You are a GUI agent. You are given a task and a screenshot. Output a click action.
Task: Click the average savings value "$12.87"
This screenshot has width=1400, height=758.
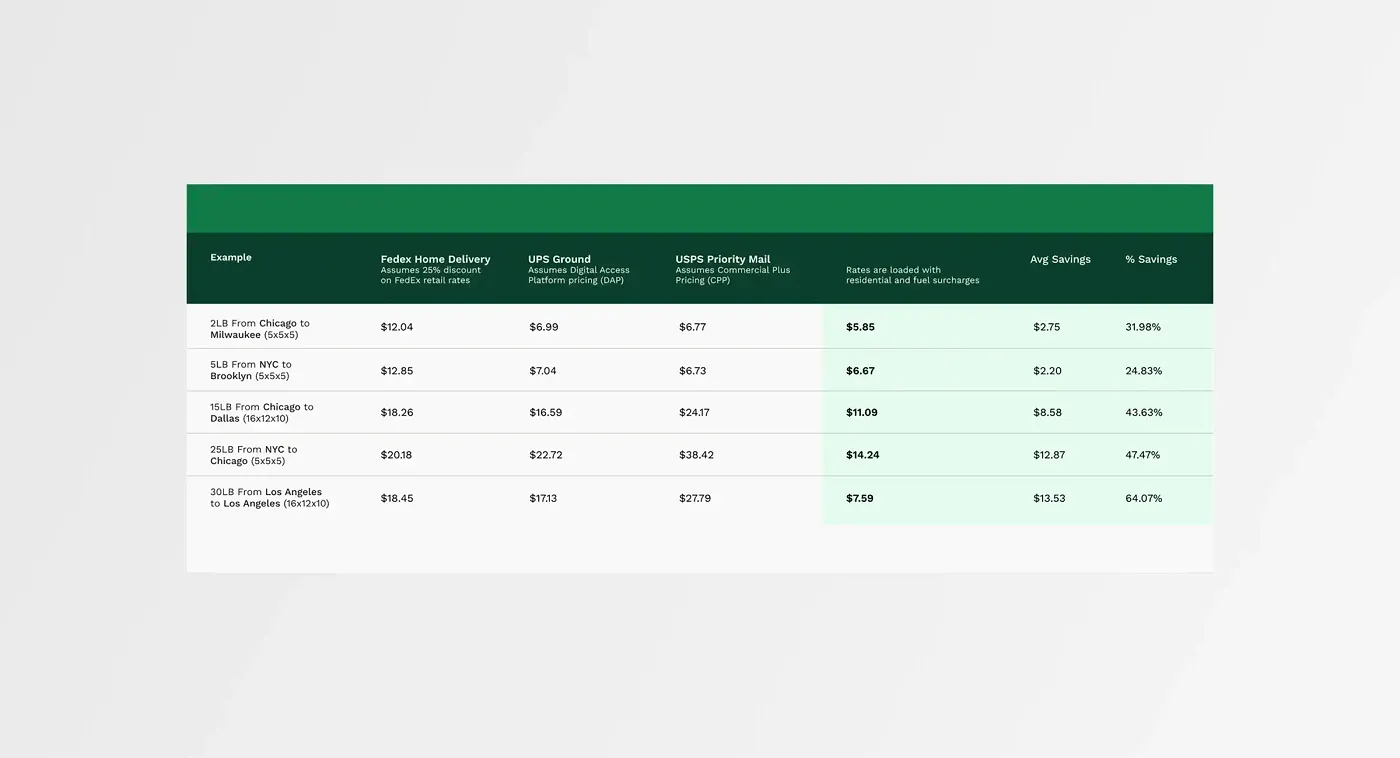pyautogui.click(x=1049, y=455)
